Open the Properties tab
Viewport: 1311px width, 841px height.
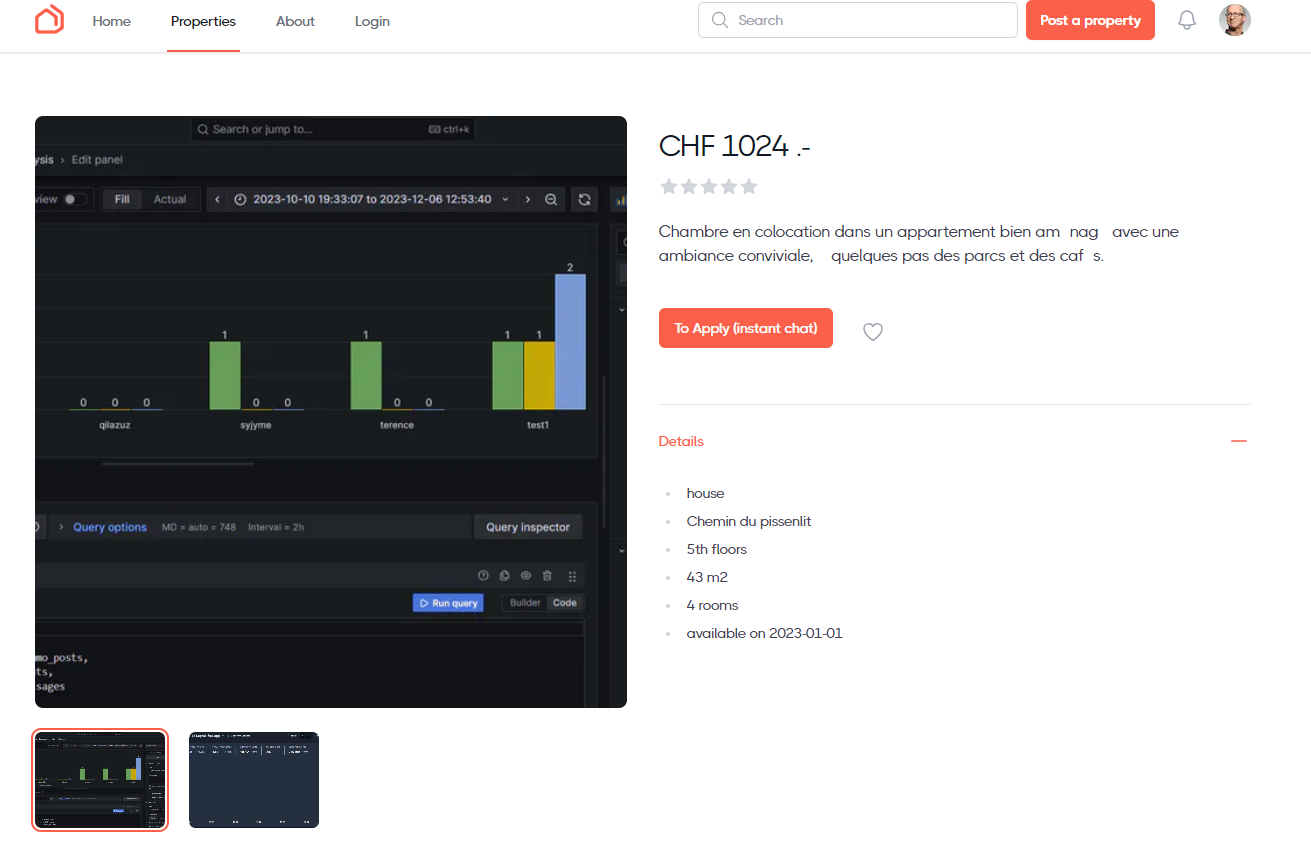click(x=203, y=21)
